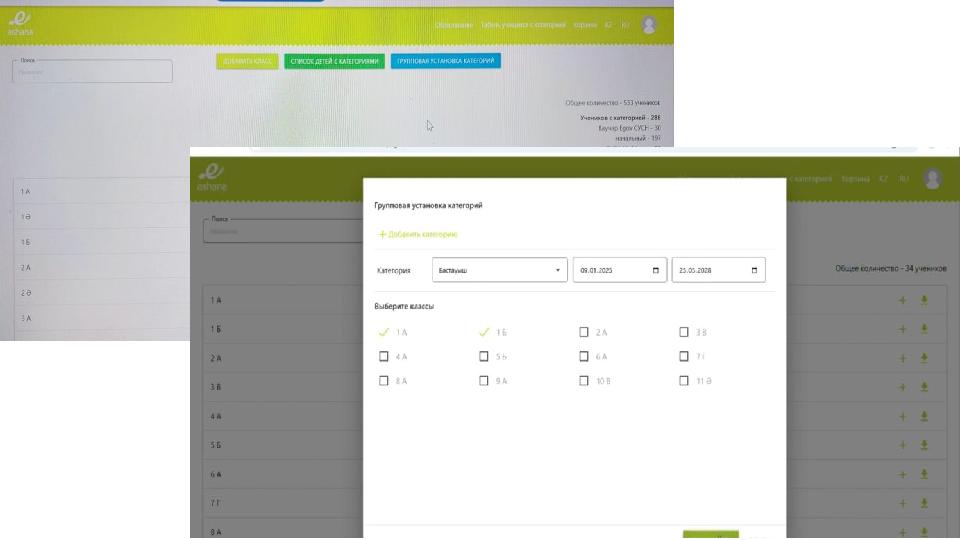Click the Поиск search field in front window
This screenshot has width=960, height=540.
tap(283, 230)
